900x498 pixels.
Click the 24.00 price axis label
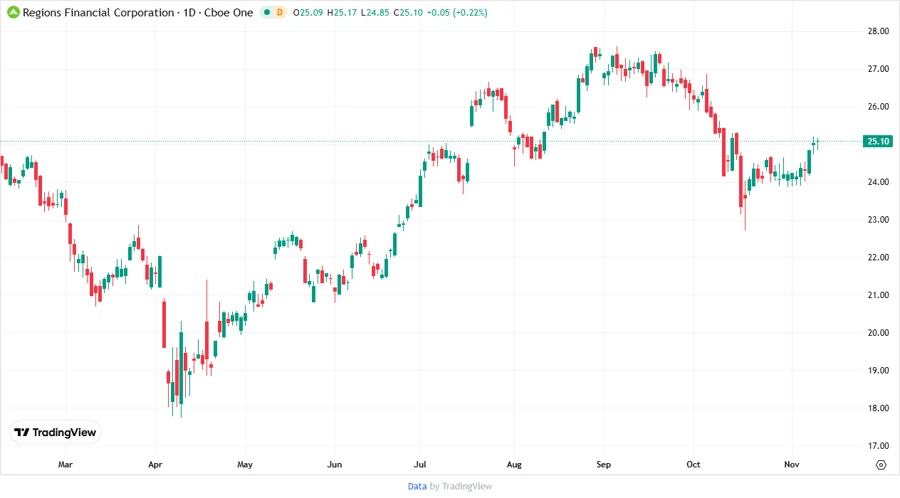point(878,182)
